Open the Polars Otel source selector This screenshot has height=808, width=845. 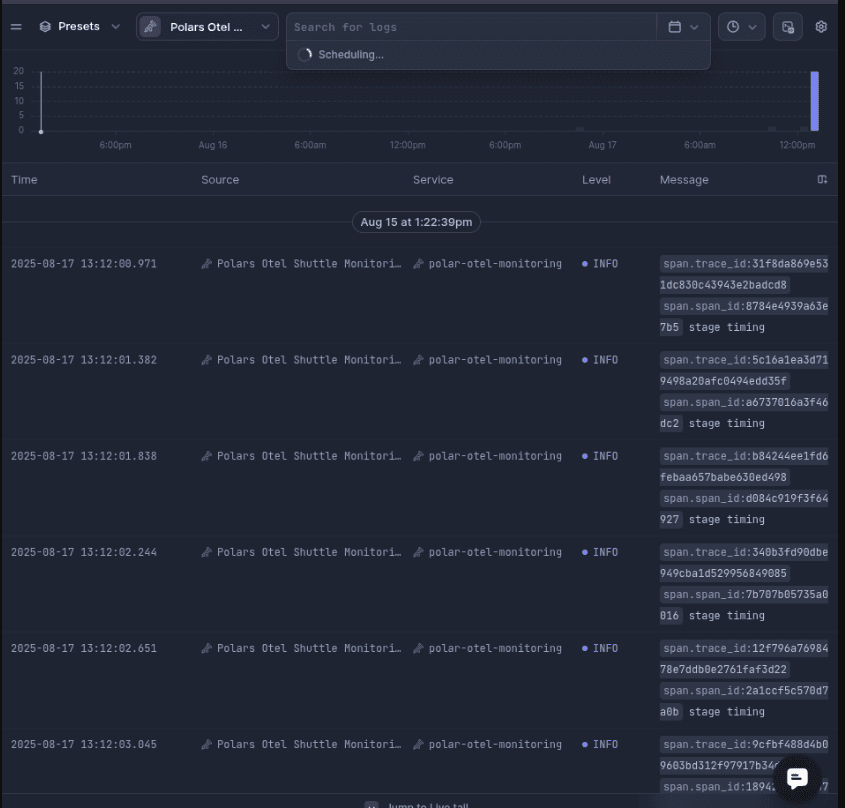(207, 27)
